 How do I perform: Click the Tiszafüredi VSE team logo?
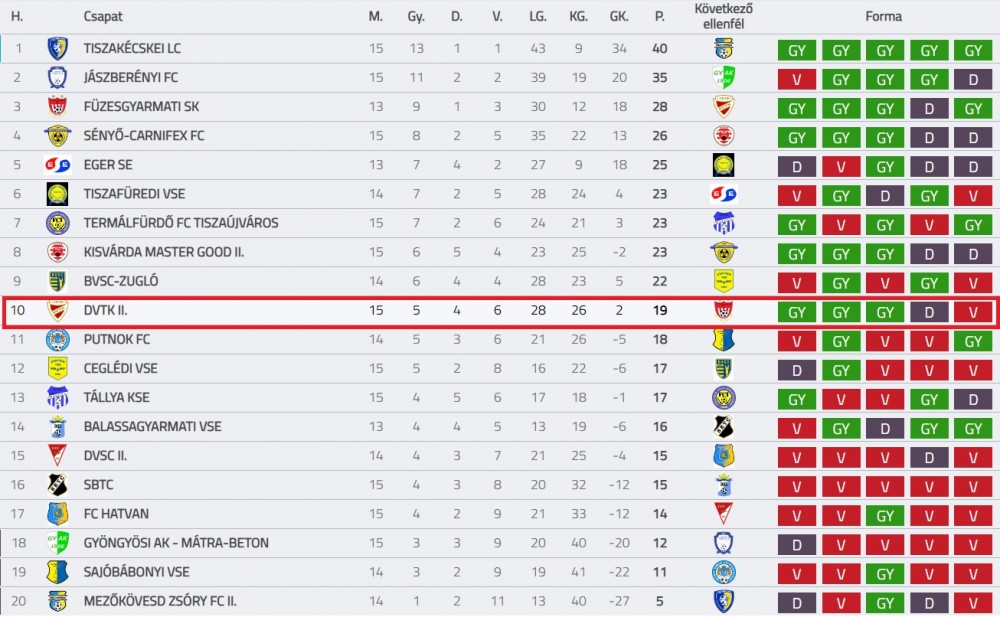tap(57, 194)
